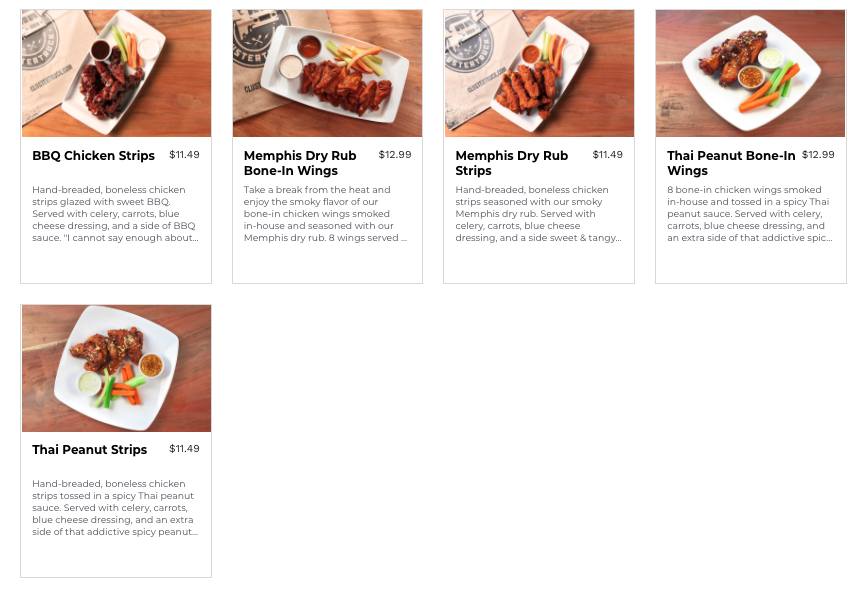
Task: Open the Memphis Dry Rub Bone-In Wings photo
Action: pyautogui.click(x=328, y=73)
